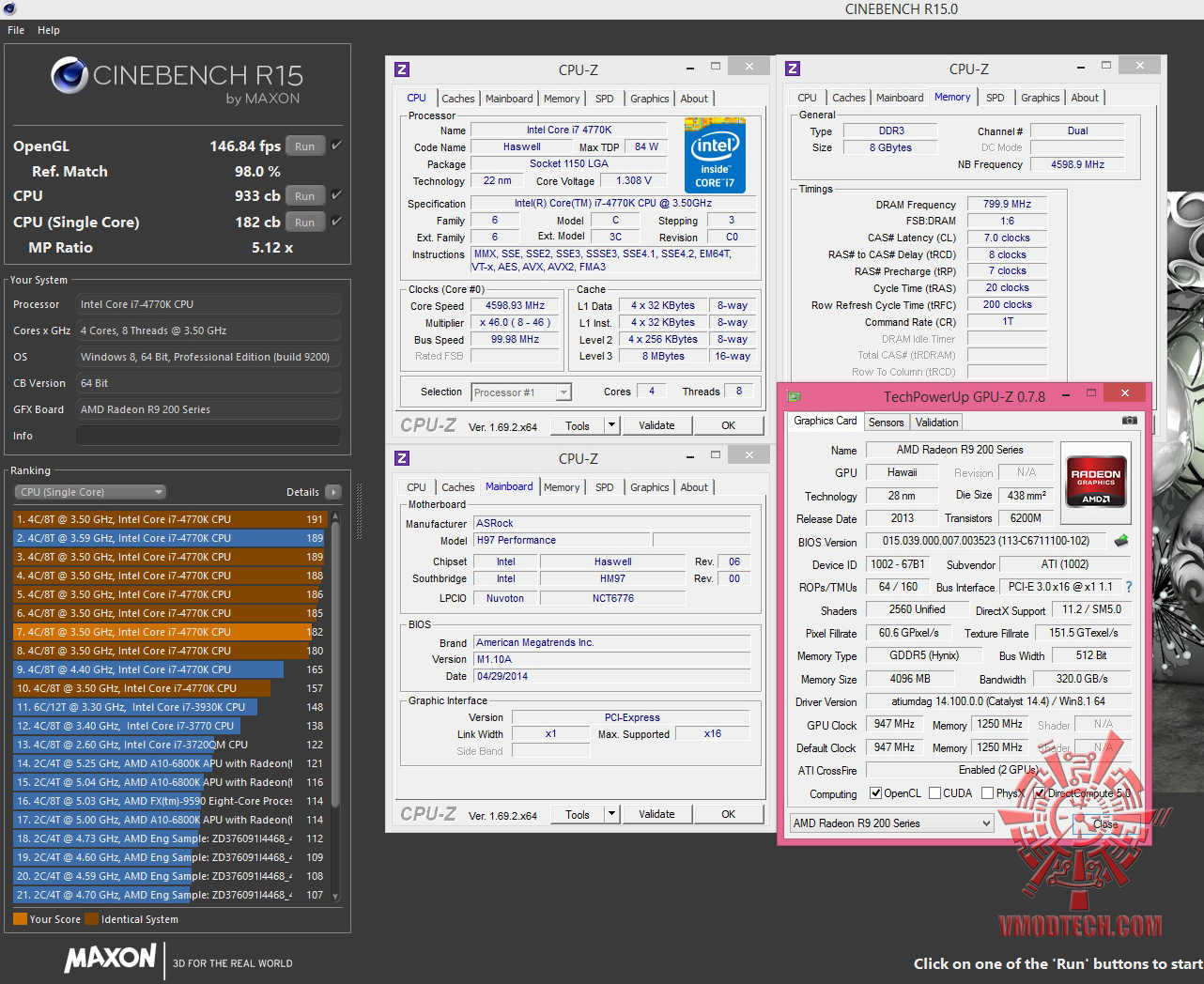Toggle the CPU (Single Core) test checkbox

click(x=336, y=222)
